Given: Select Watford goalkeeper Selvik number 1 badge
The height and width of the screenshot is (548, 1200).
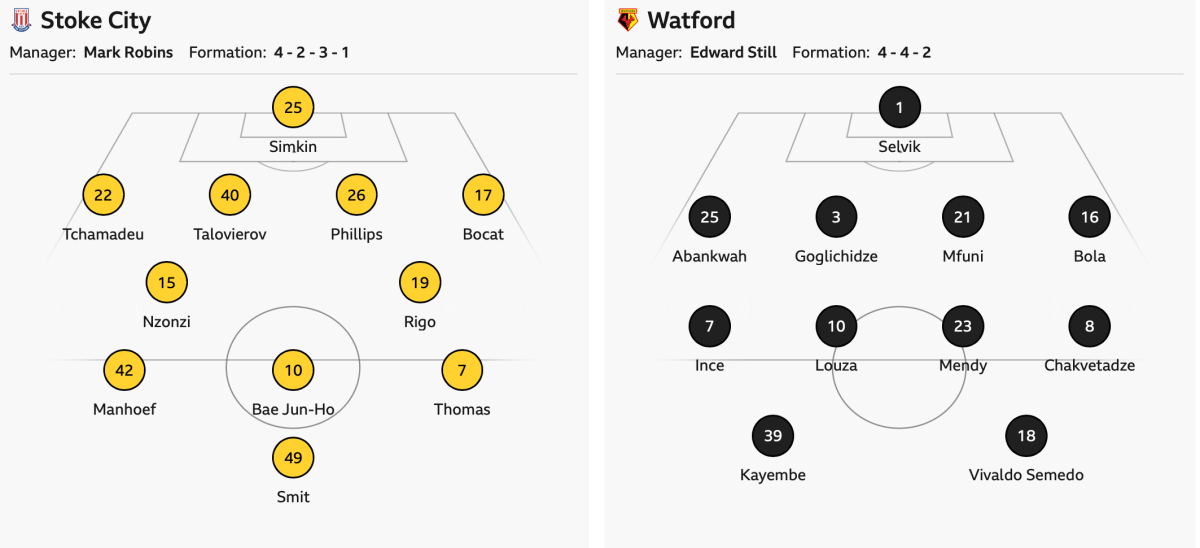Looking at the screenshot, I should point(899,107).
